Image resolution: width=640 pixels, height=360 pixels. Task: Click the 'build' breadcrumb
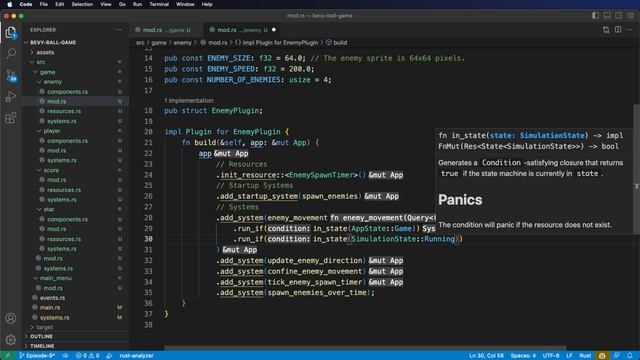tap(340, 42)
